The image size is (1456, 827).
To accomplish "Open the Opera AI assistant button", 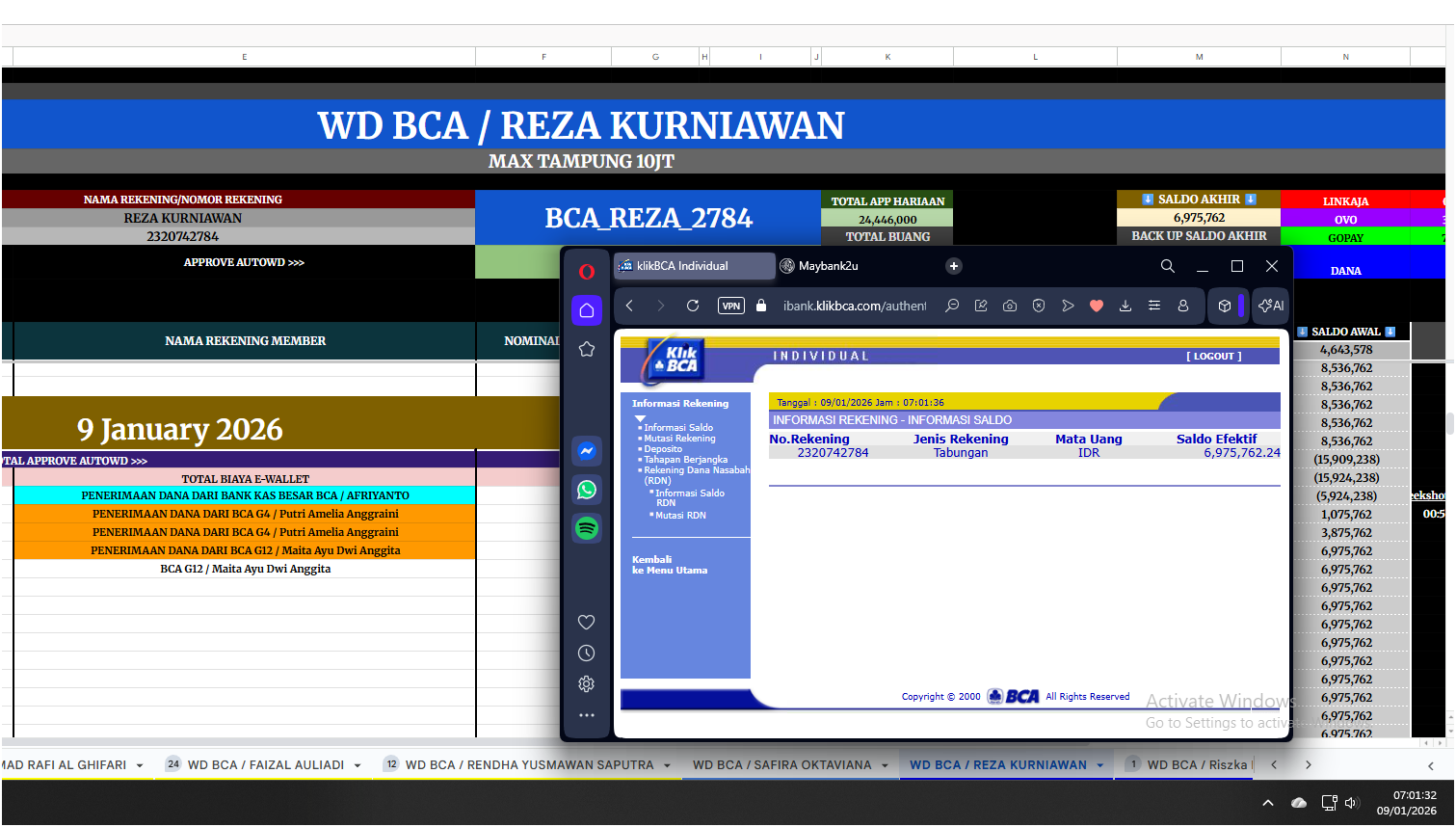I will 1271,306.
